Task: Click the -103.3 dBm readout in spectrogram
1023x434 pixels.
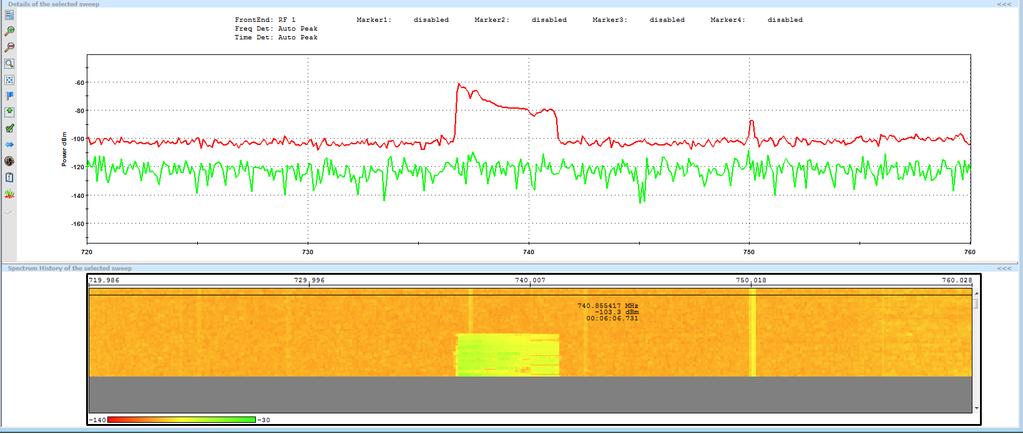Action: pos(617,312)
